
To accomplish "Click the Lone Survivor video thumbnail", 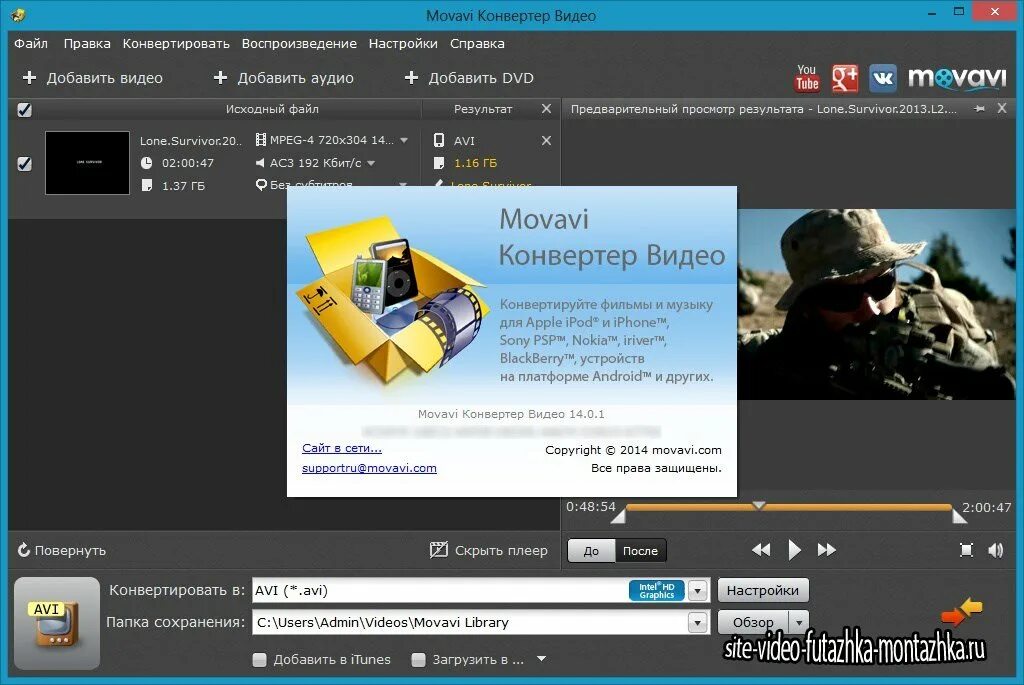I will coord(88,163).
